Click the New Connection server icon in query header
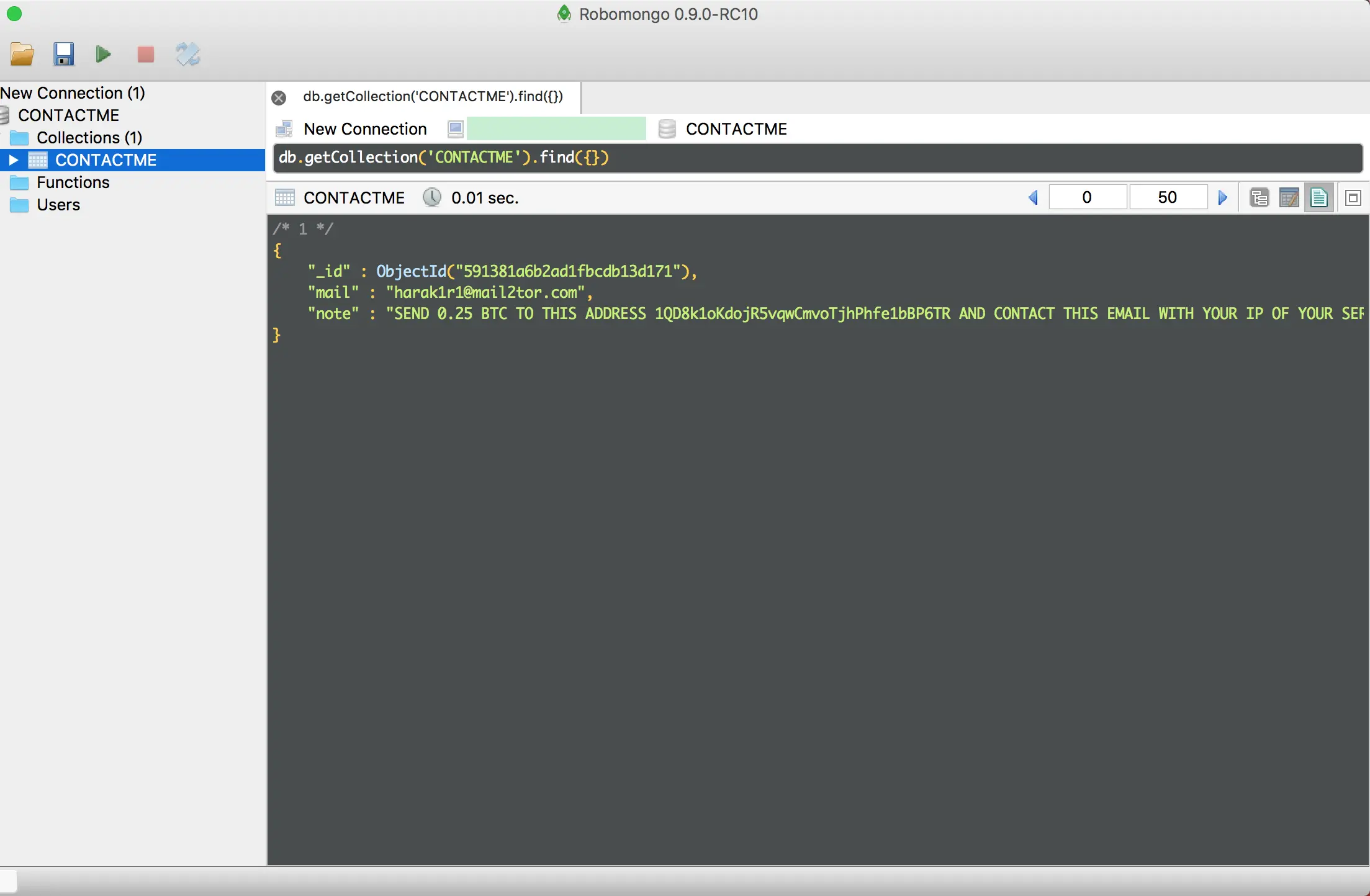This screenshot has height=896, width=1370. pyautogui.click(x=284, y=128)
